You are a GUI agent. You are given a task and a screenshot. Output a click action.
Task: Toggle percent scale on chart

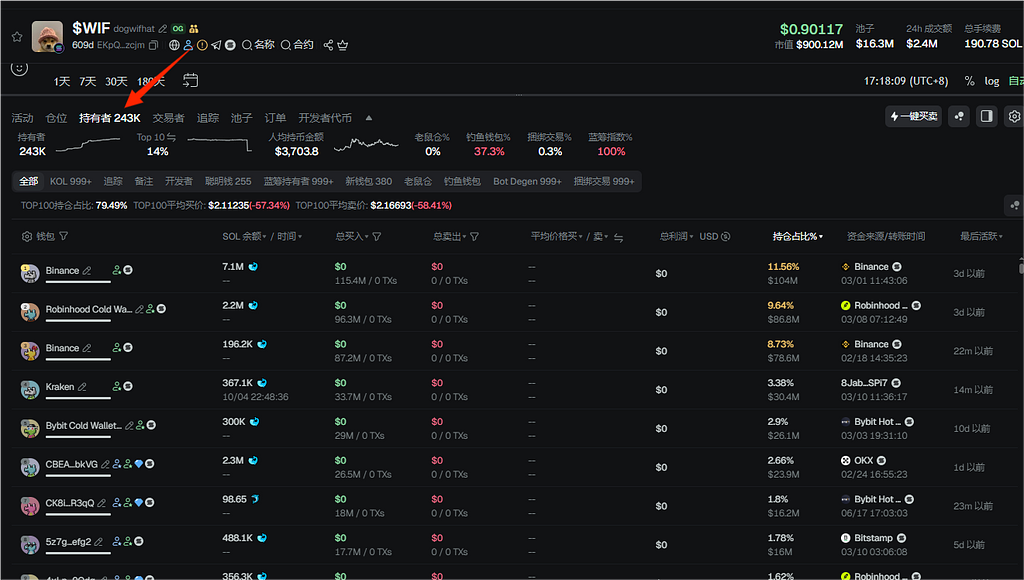[x=969, y=81]
